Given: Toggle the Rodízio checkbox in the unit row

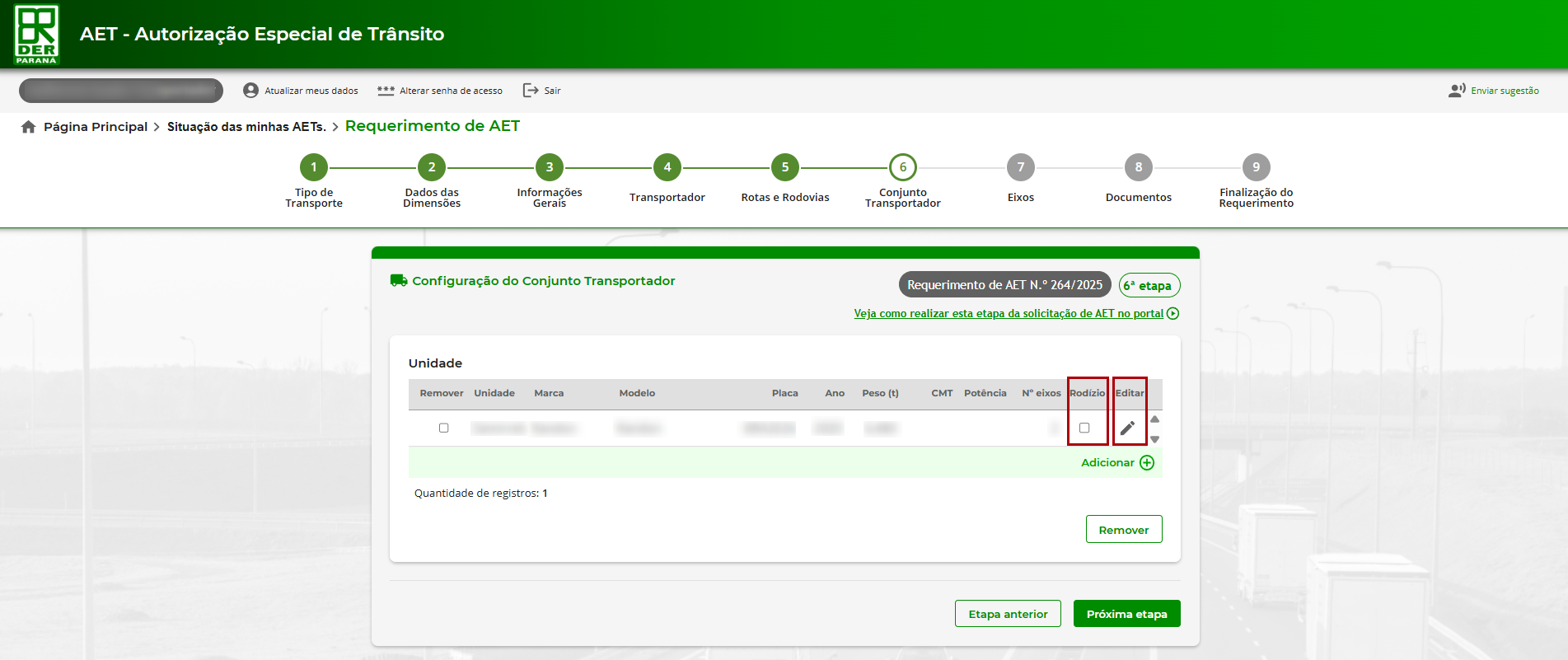Looking at the screenshot, I should coord(1084,428).
